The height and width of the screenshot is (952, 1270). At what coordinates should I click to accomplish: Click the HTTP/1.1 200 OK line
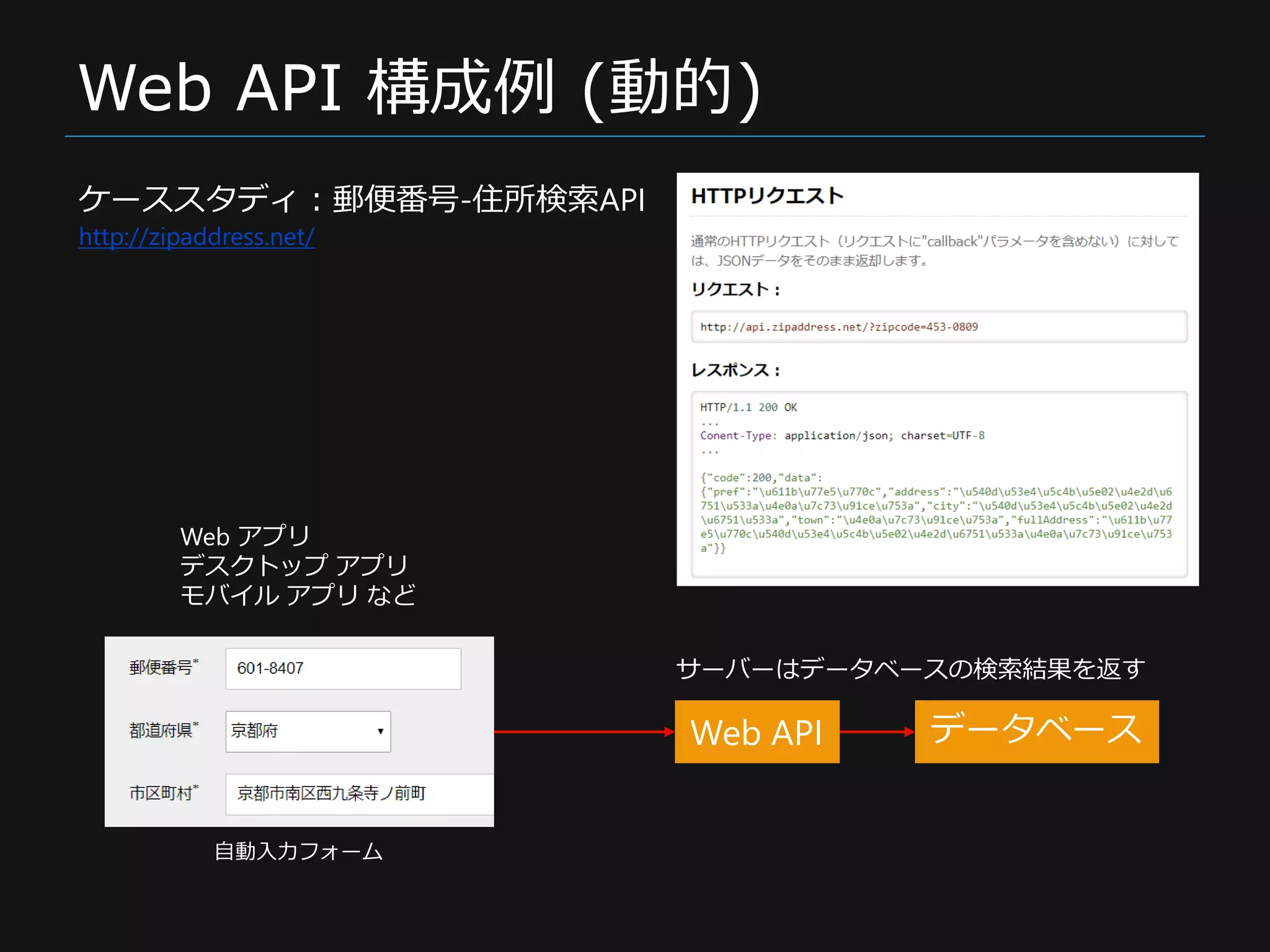point(748,407)
